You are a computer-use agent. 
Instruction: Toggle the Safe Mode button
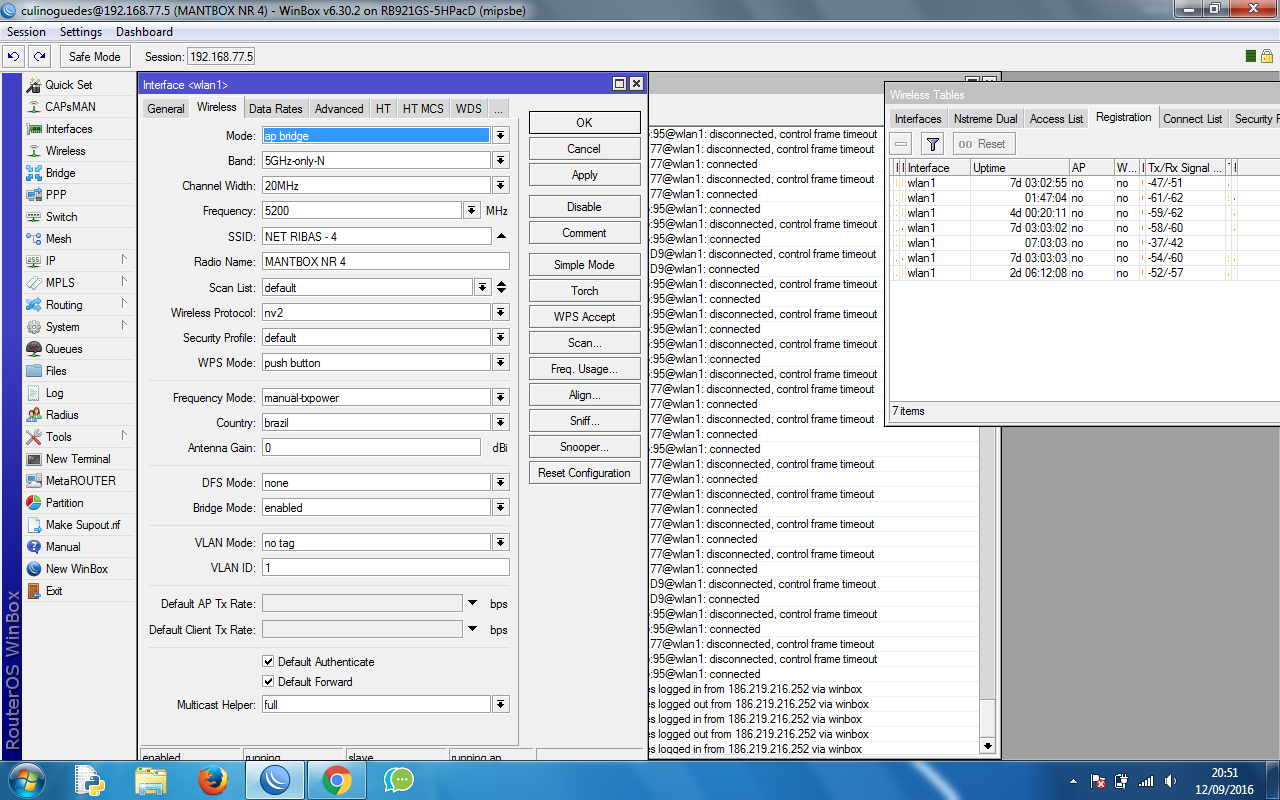(x=94, y=57)
